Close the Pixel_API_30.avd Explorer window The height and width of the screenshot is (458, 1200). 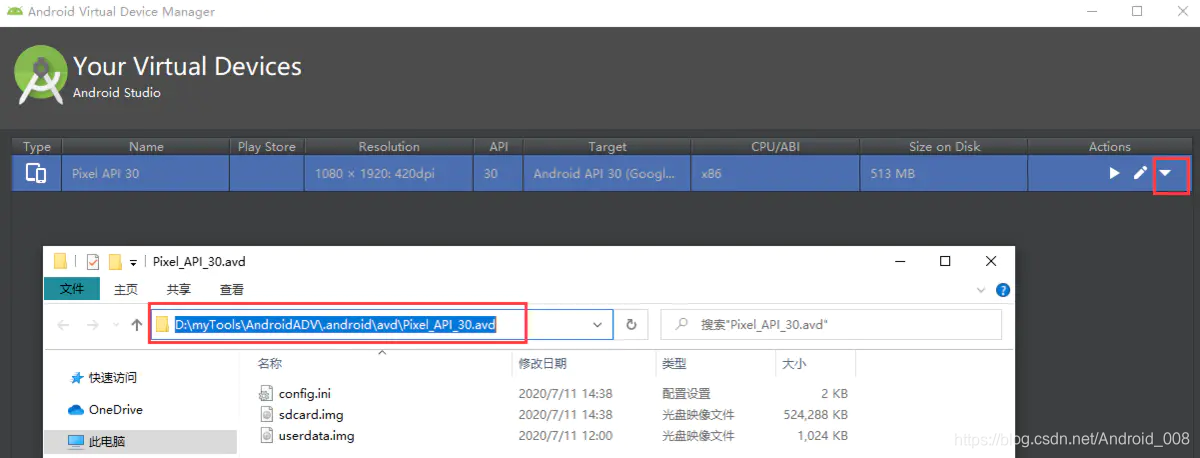tap(991, 261)
